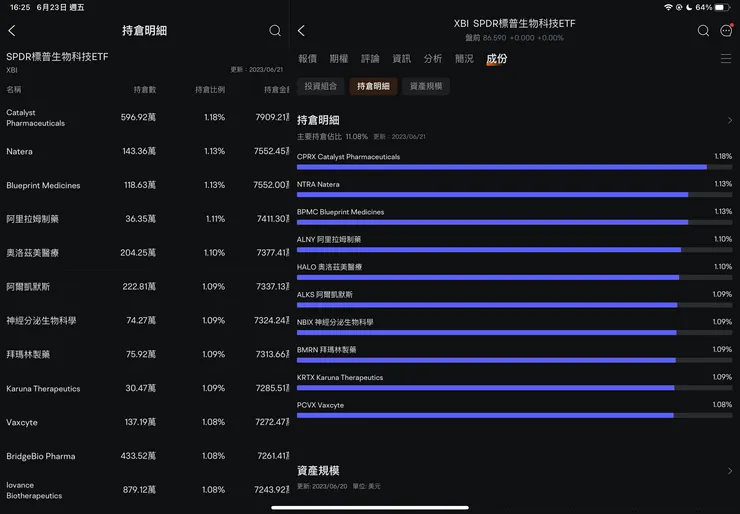Select Catalyst Pharmaceuticals row in left table
This screenshot has width=740, height=514.
coord(145,118)
